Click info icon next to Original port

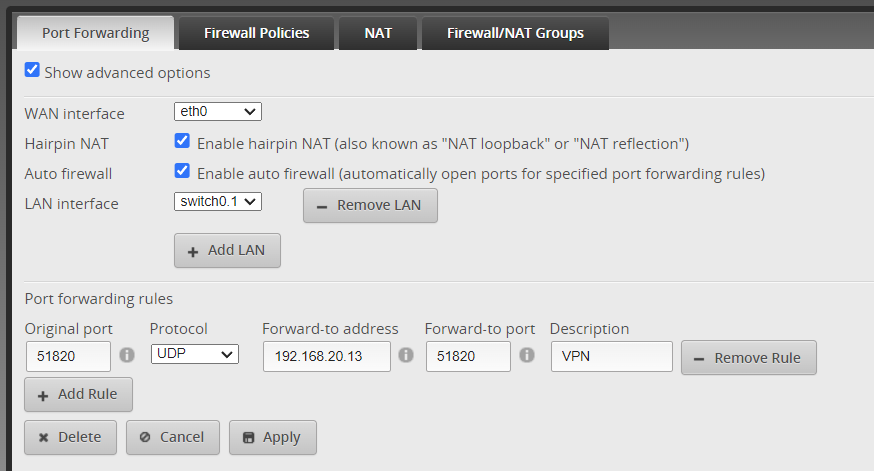[x=127, y=354]
